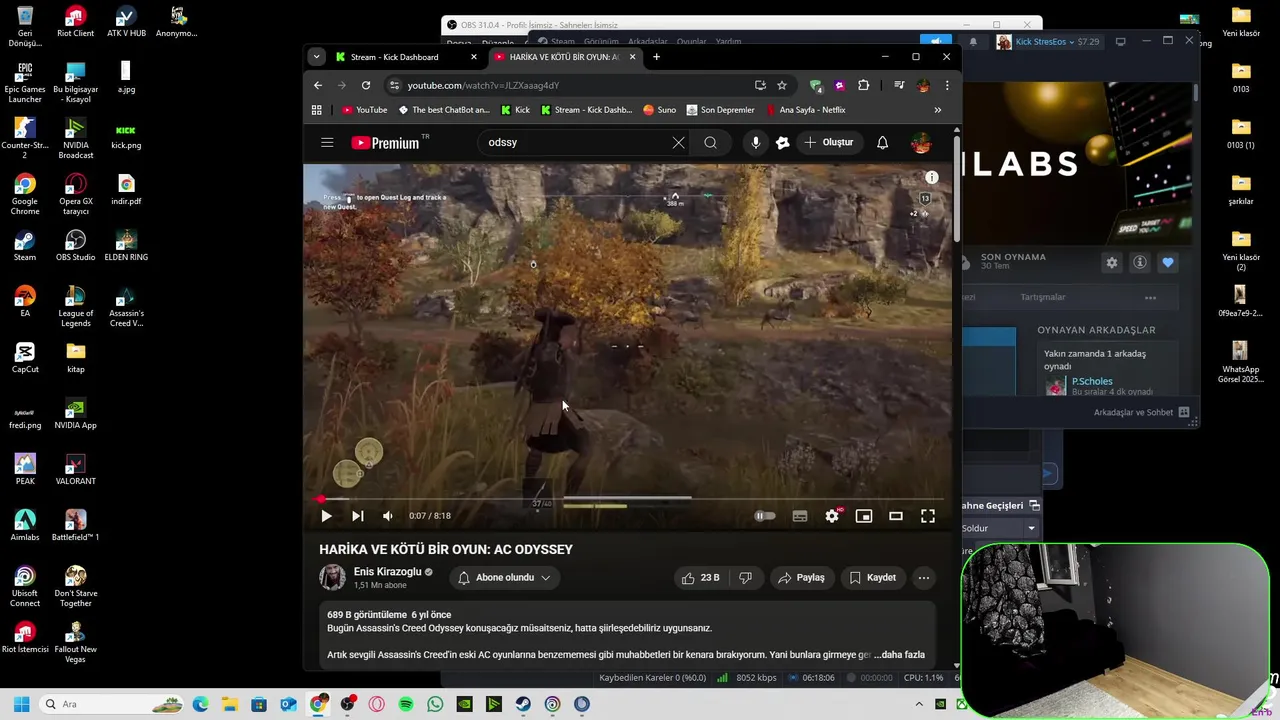Favorite the game with heart in Steam
Image resolution: width=1280 pixels, height=720 pixels.
[1168, 263]
